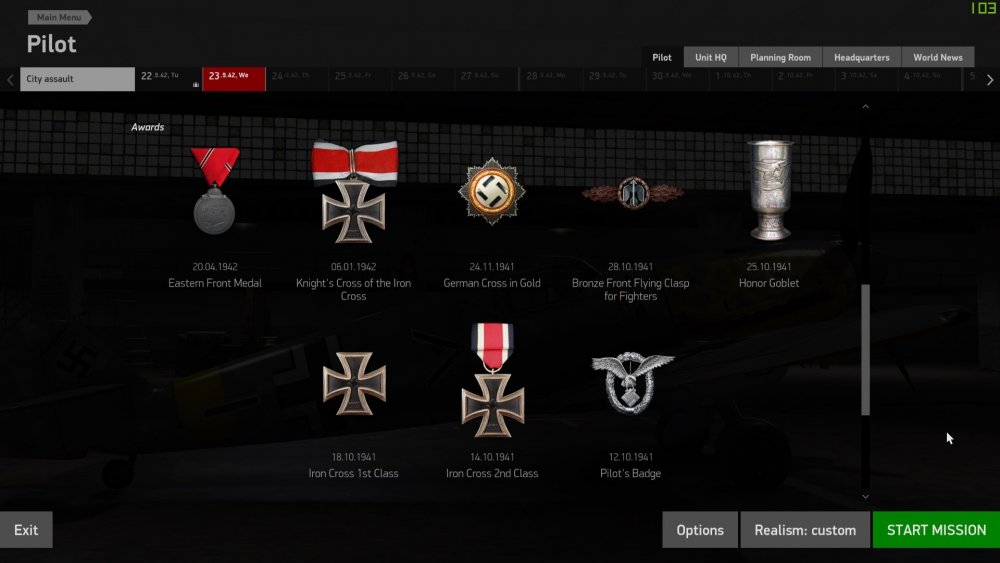
Task: Click the Iron Cross 2nd Class medal
Action: point(492,381)
